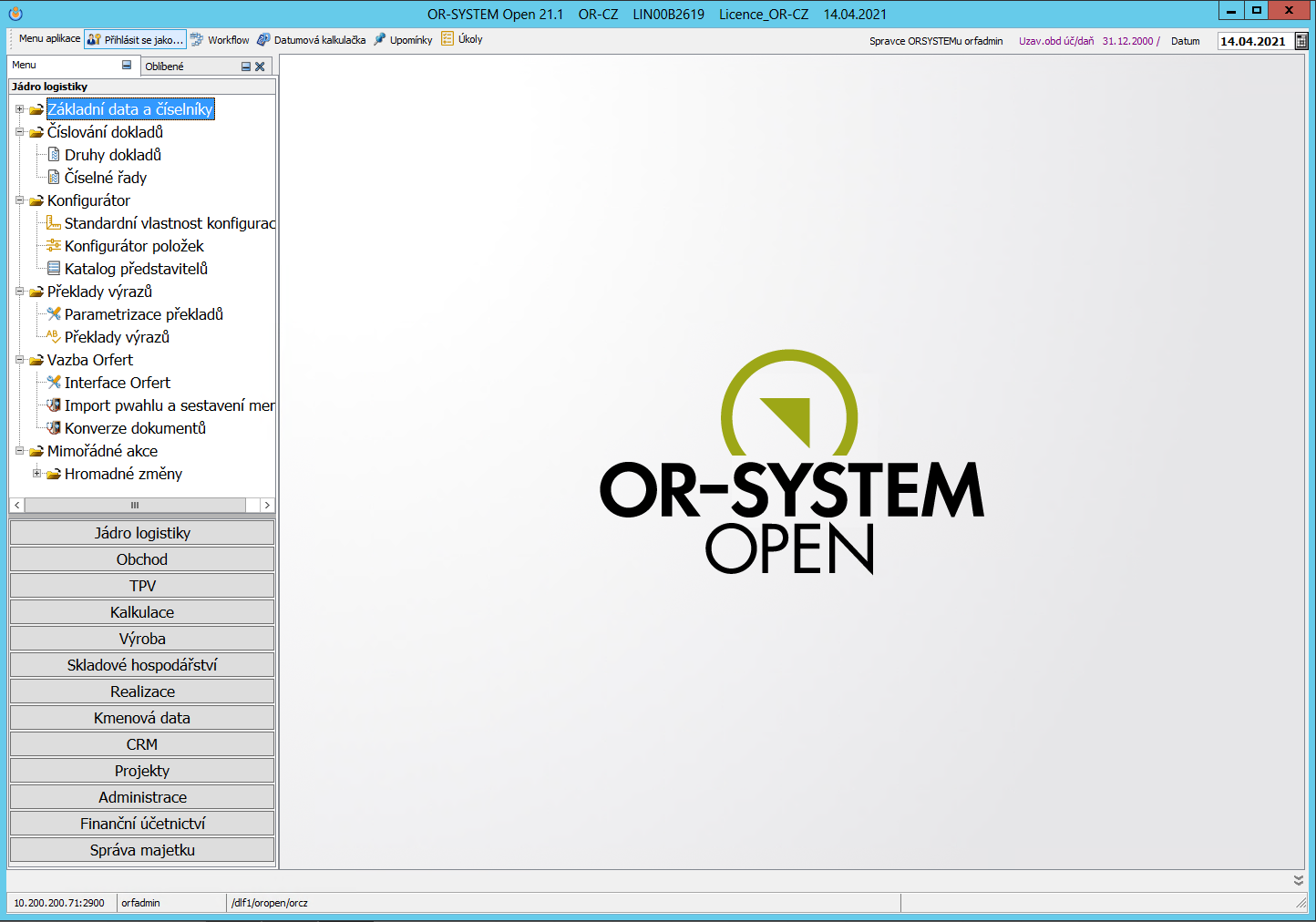
Task: Expand the Základní data a číselníky node
Action: (x=19, y=109)
